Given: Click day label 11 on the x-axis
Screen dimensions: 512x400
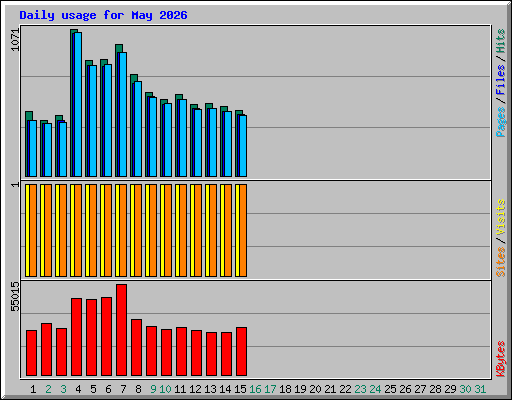Looking at the screenshot, I should (x=180, y=389).
